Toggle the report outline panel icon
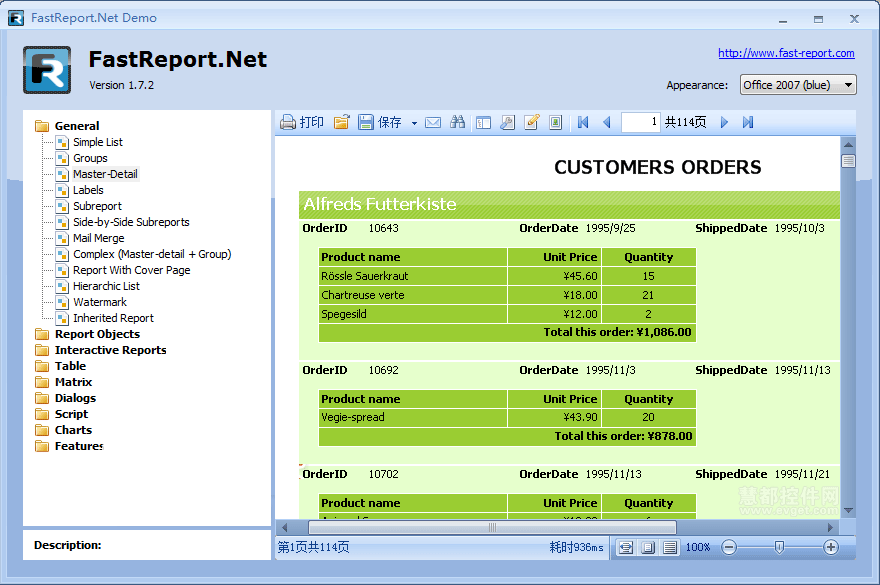Image resolution: width=880 pixels, height=585 pixels. [x=483, y=122]
